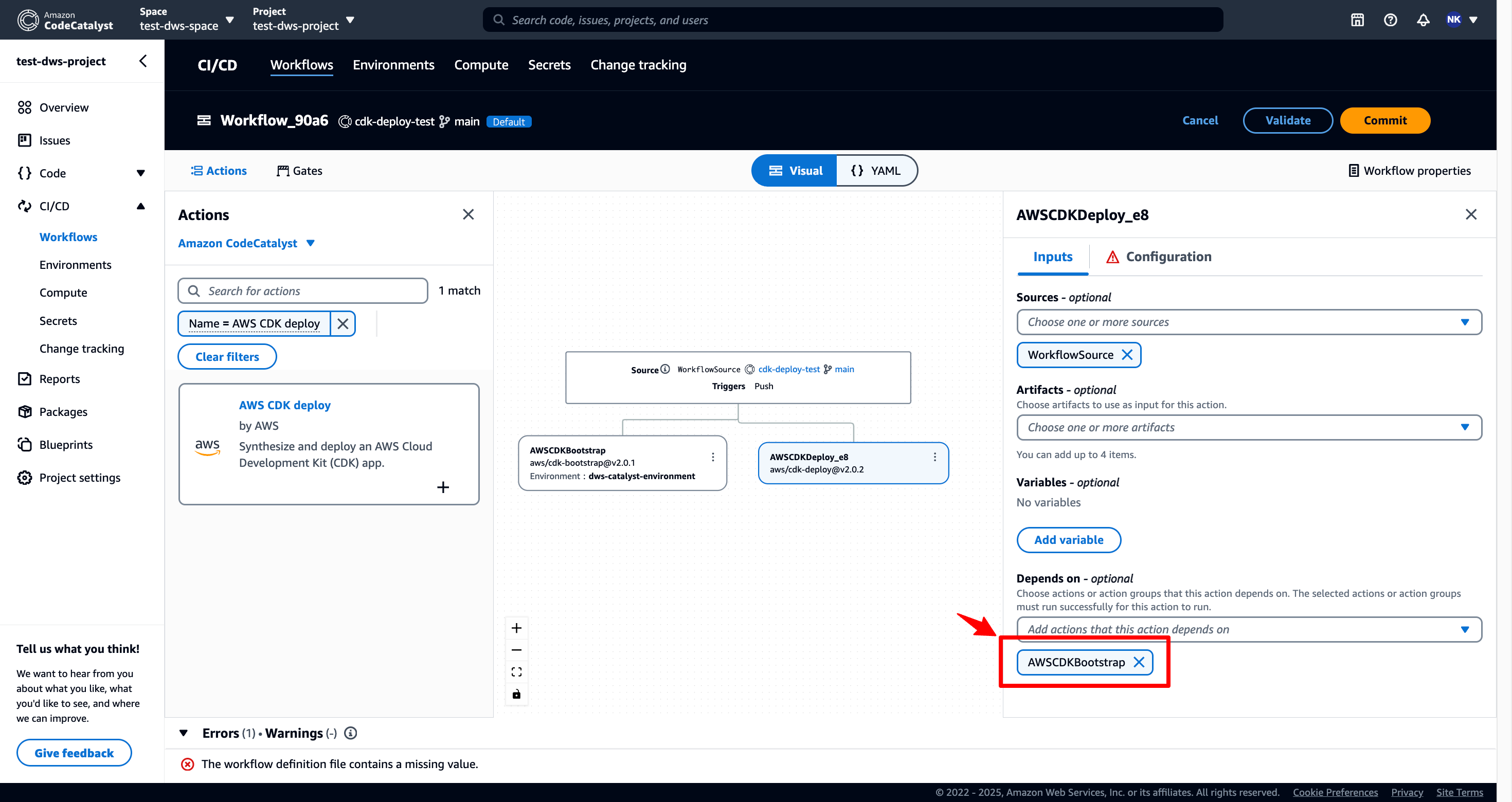The height and width of the screenshot is (802, 1512).
Task: Select the Inputs tab
Action: point(1052,257)
